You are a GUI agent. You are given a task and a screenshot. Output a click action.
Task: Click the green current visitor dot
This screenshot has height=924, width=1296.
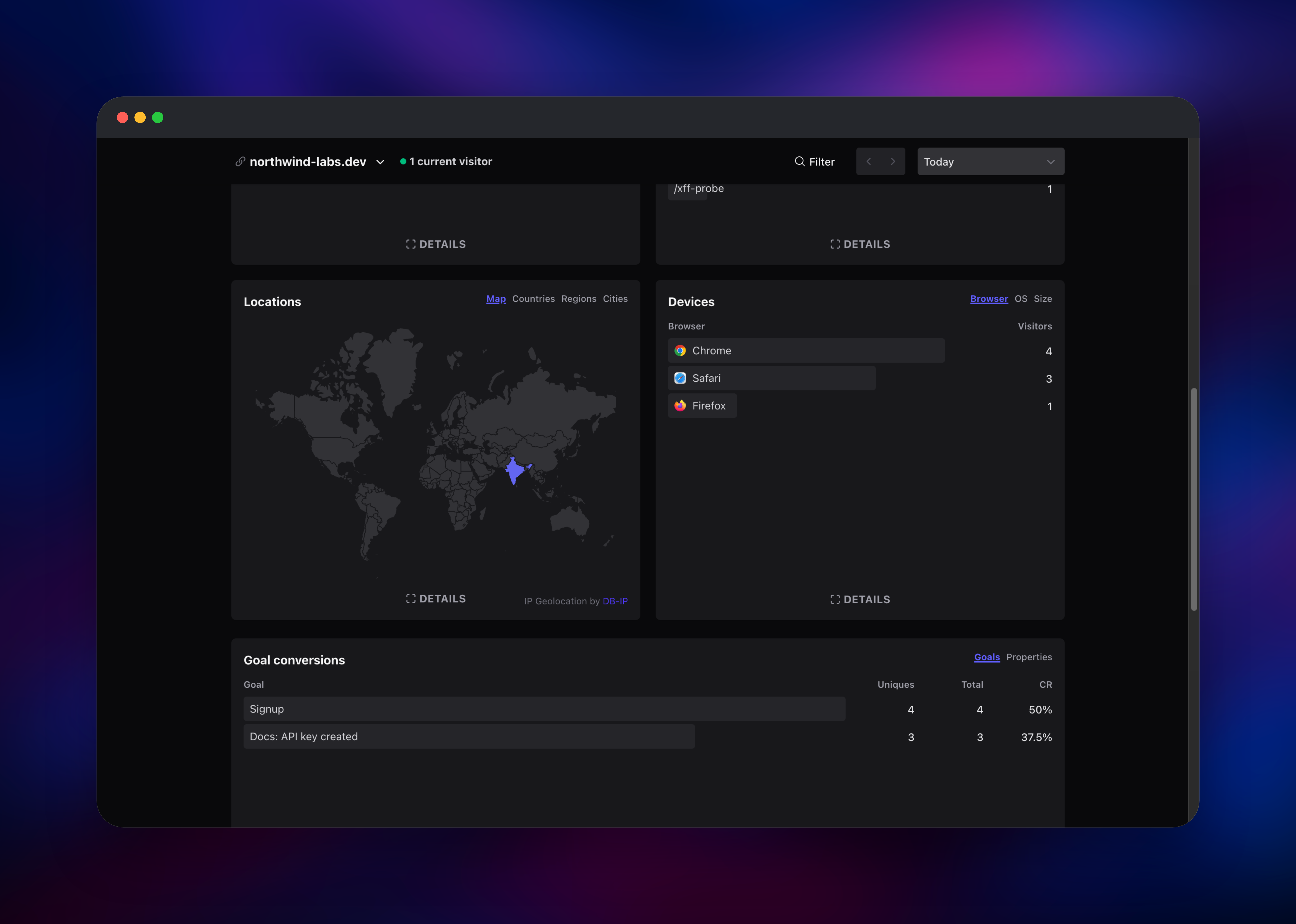403,162
